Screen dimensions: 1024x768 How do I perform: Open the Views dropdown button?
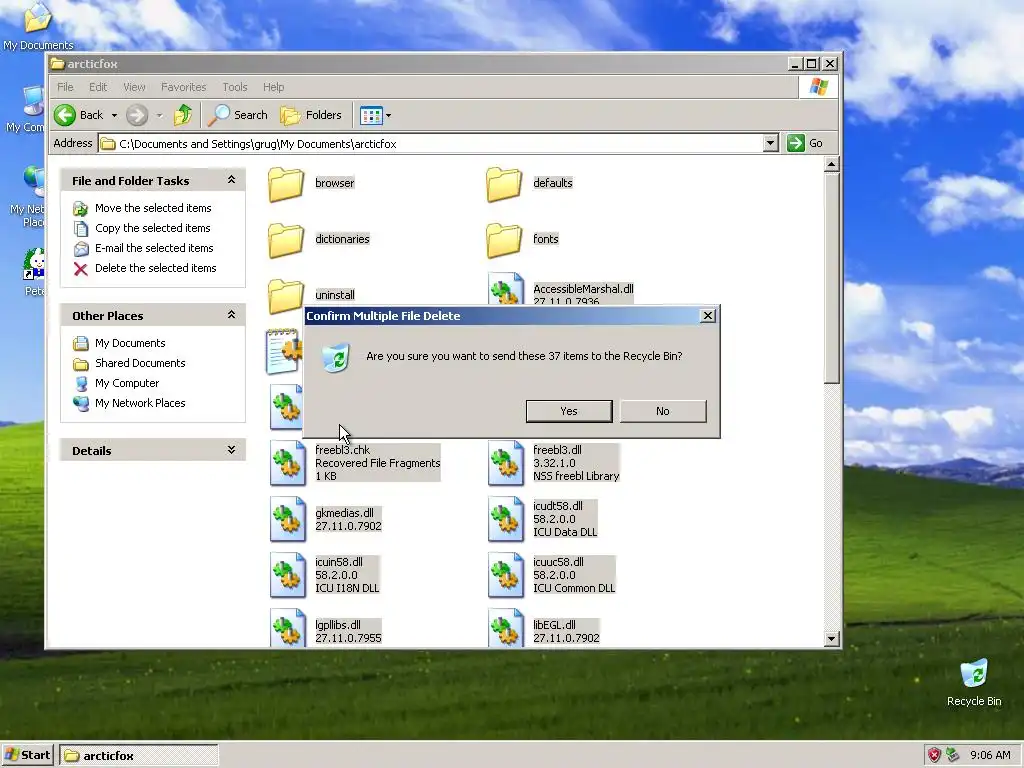(375, 116)
